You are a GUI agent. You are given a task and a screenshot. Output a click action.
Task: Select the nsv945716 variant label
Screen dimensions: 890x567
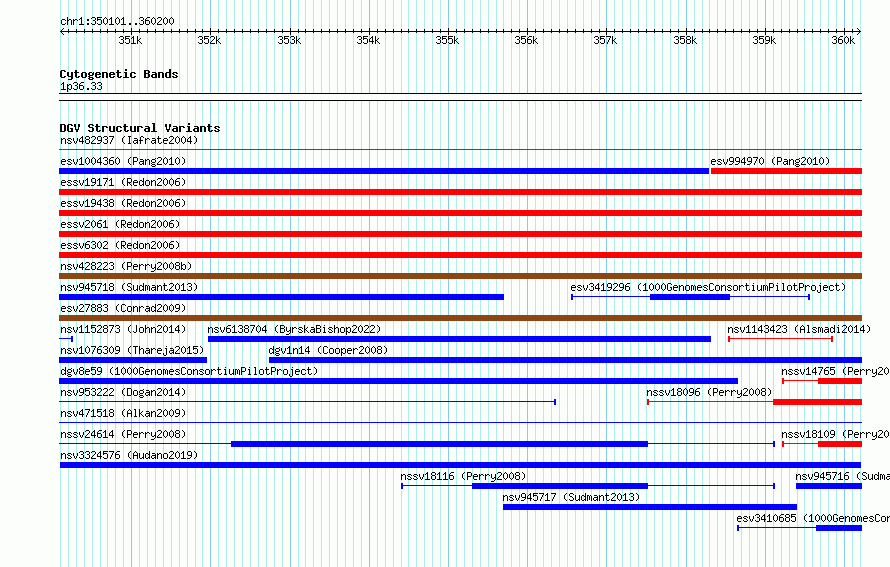pyautogui.click(x=842, y=476)
